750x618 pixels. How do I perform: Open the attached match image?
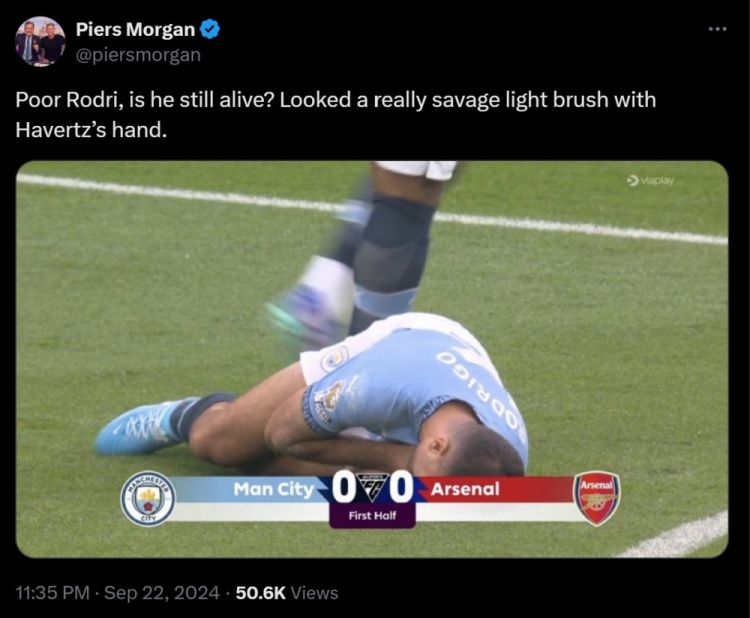372,359
